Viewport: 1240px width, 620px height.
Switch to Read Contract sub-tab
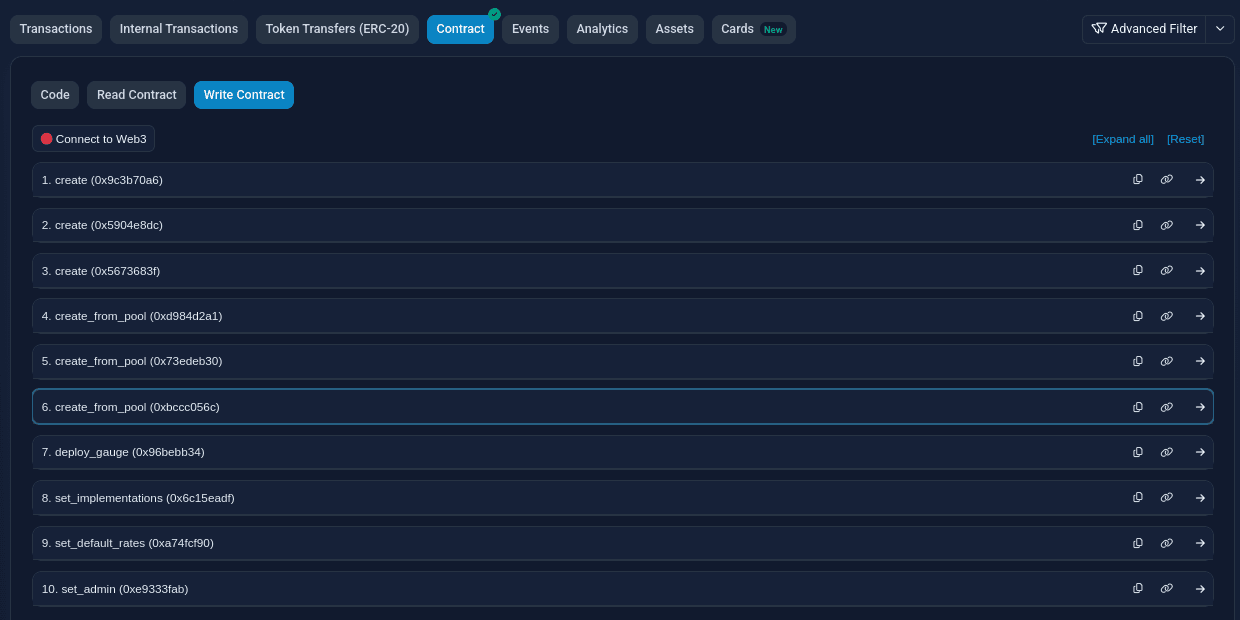[x=136, y=95]
